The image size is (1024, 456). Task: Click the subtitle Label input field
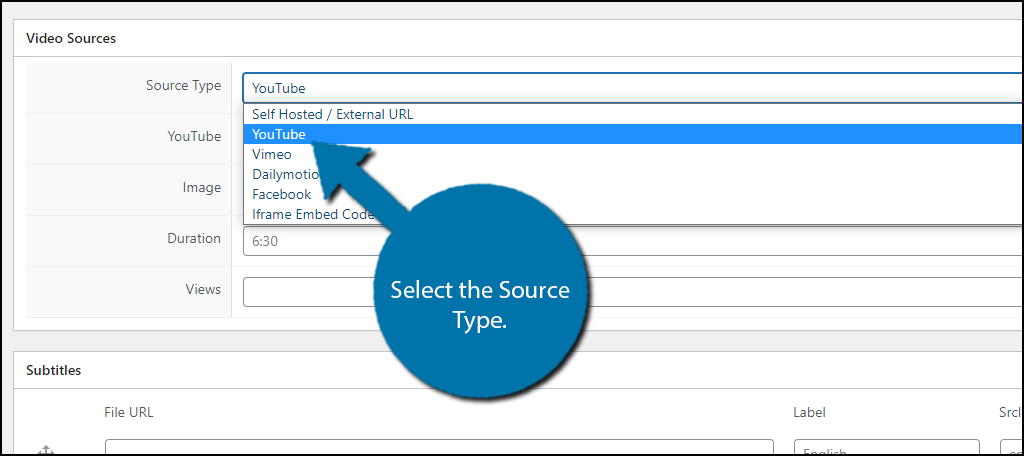click(x=886, y=448)
